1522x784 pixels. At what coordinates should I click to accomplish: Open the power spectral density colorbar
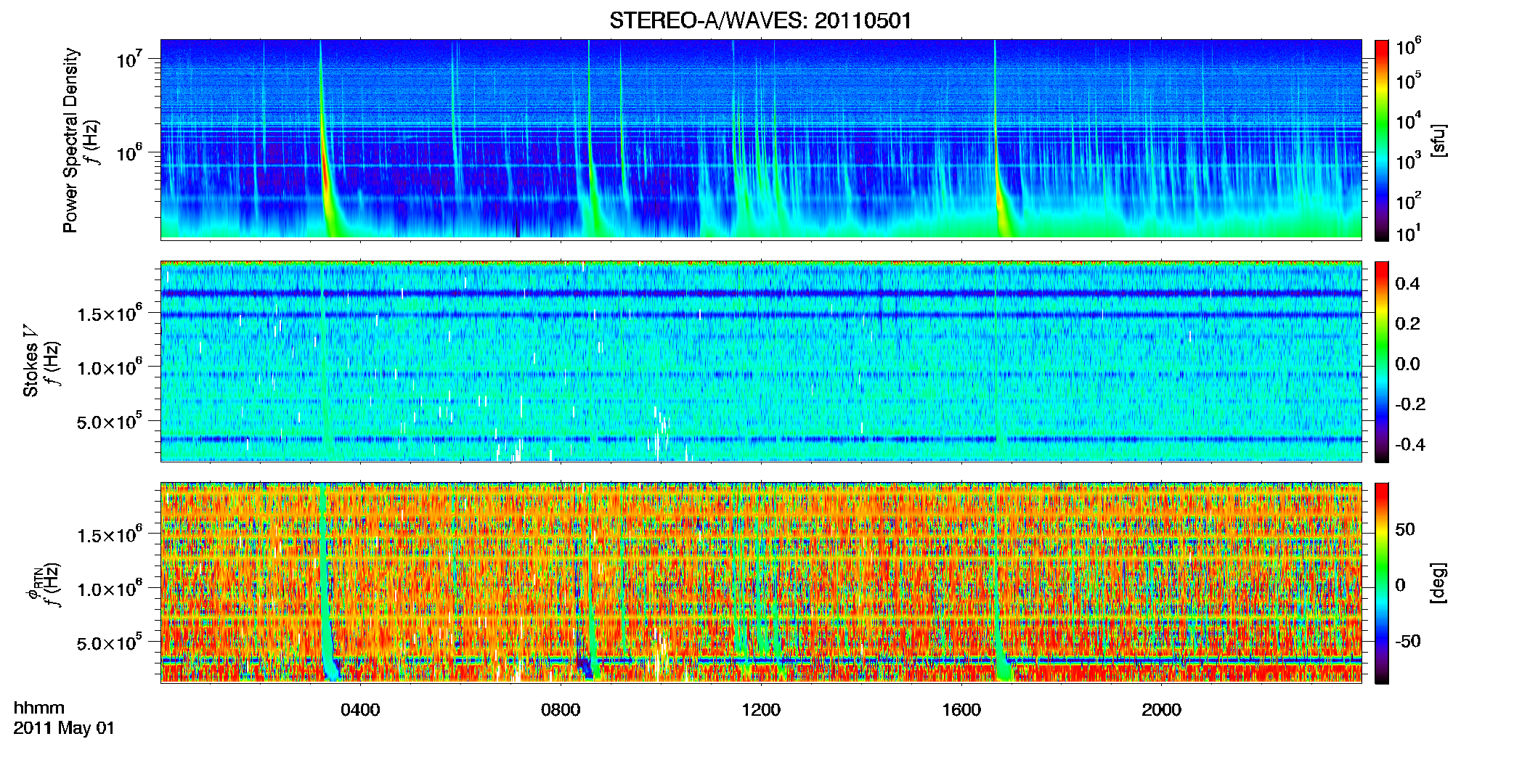[x=1382, y=140]
